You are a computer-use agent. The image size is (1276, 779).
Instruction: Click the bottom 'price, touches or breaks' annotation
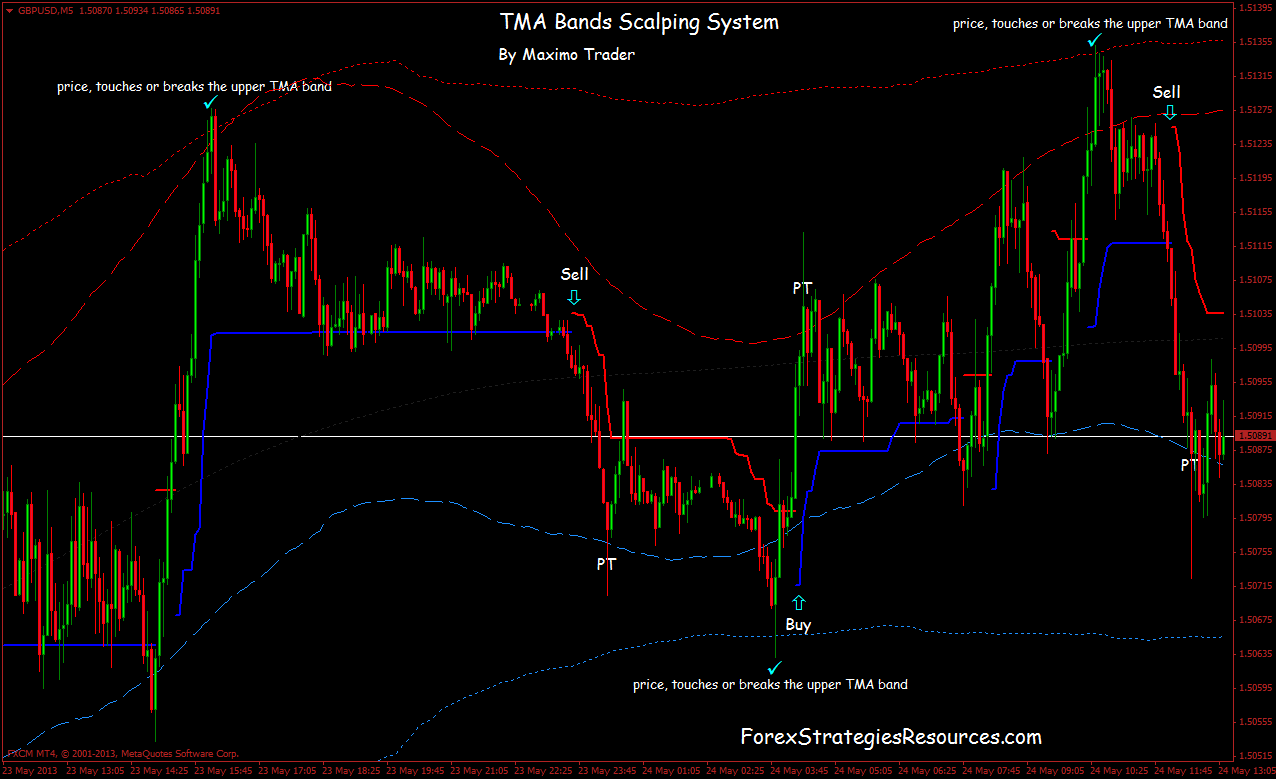tap(771, 685)
